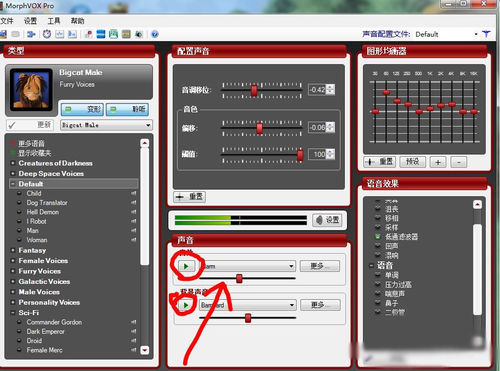
Task: Play the background sound with the lower green arrow
Action: pos(186,305)
